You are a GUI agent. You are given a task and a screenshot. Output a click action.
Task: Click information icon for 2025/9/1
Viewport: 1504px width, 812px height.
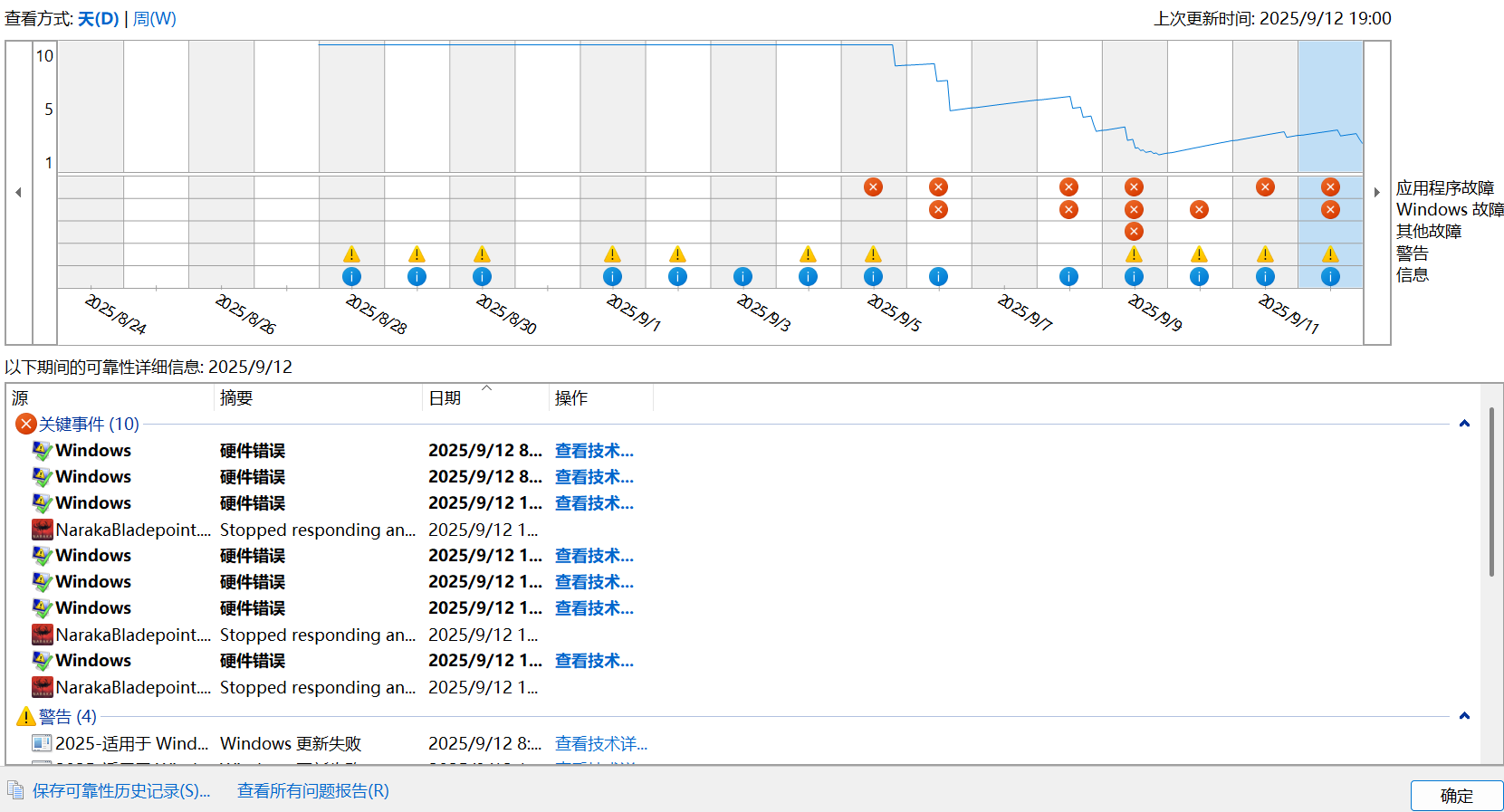[x=612, y=277]
